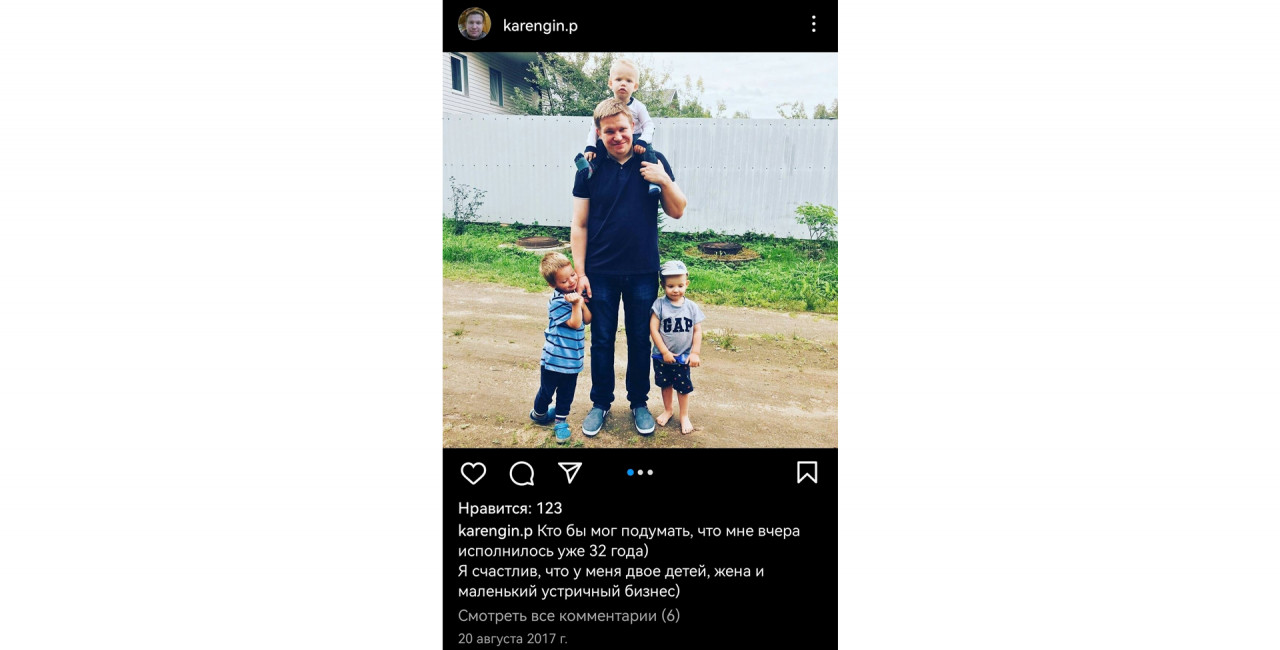Share the post using the paper plane icon
Viewport: 1280px width, 650px height.
pos(570,472)
